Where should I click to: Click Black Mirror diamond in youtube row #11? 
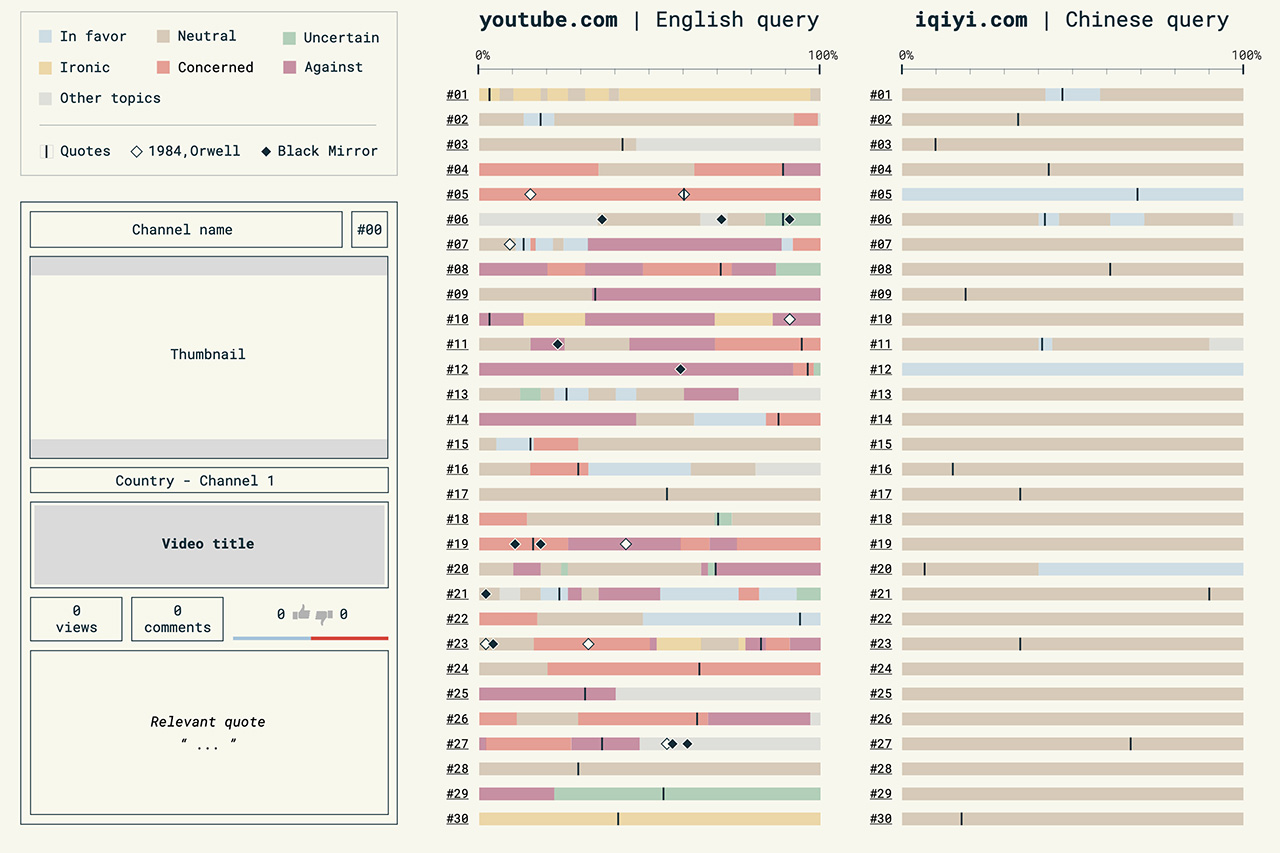click(x=558, y=344)
